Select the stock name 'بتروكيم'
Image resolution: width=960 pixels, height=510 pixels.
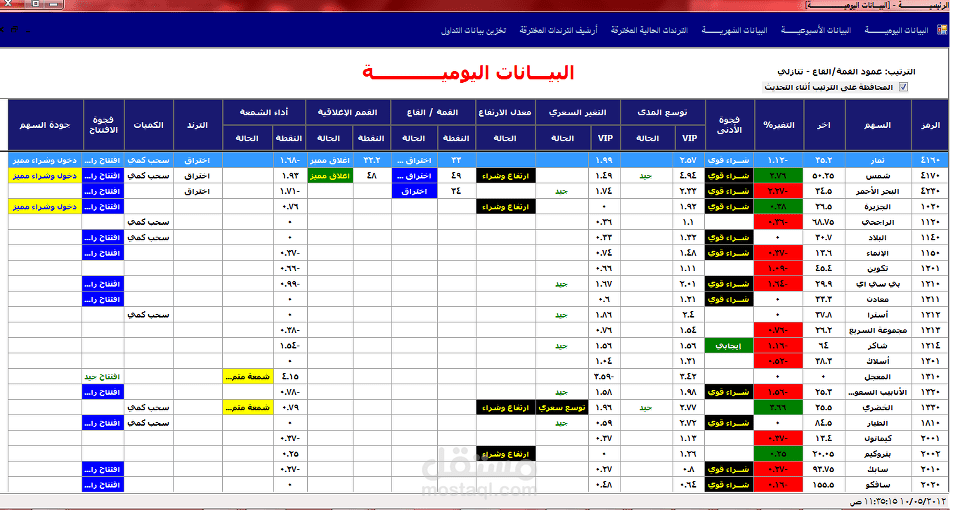click(877, 454)
